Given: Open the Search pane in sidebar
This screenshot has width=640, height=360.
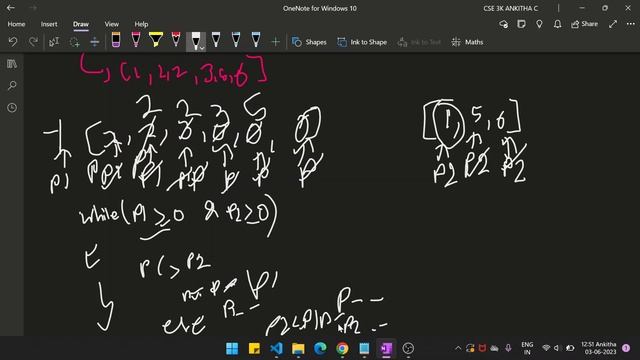Looking at the screenshot, I should tap(12, 86).
